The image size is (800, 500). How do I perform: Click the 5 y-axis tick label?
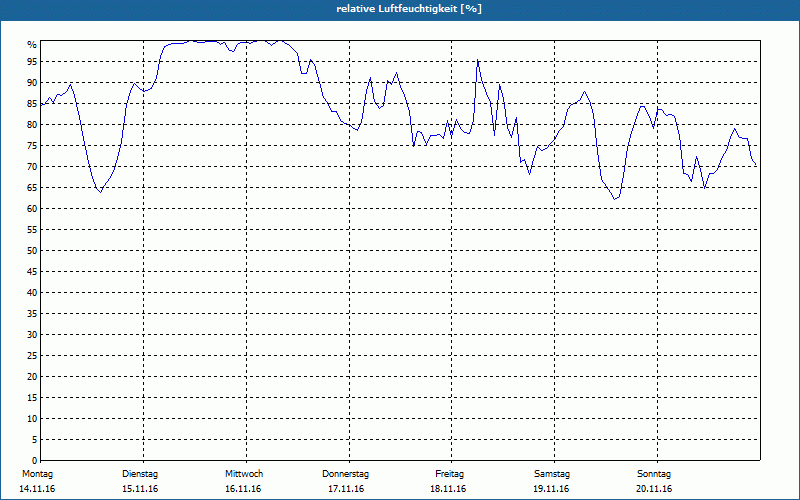34,440
